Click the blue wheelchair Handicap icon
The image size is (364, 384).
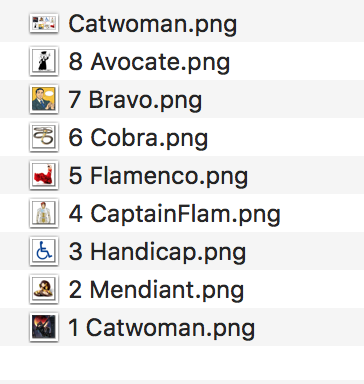(44, 251)
